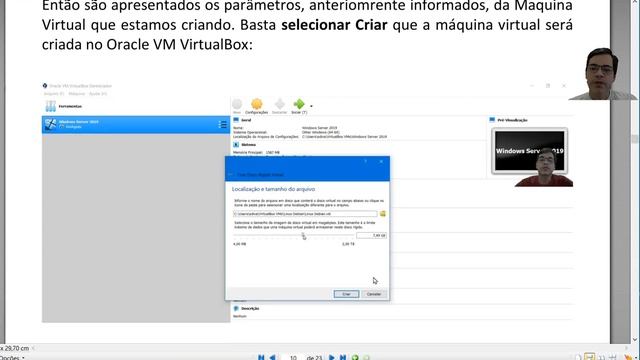The image size is (640, 360).
Task: Close the create disk dialog
Action: tap(381, 162)
